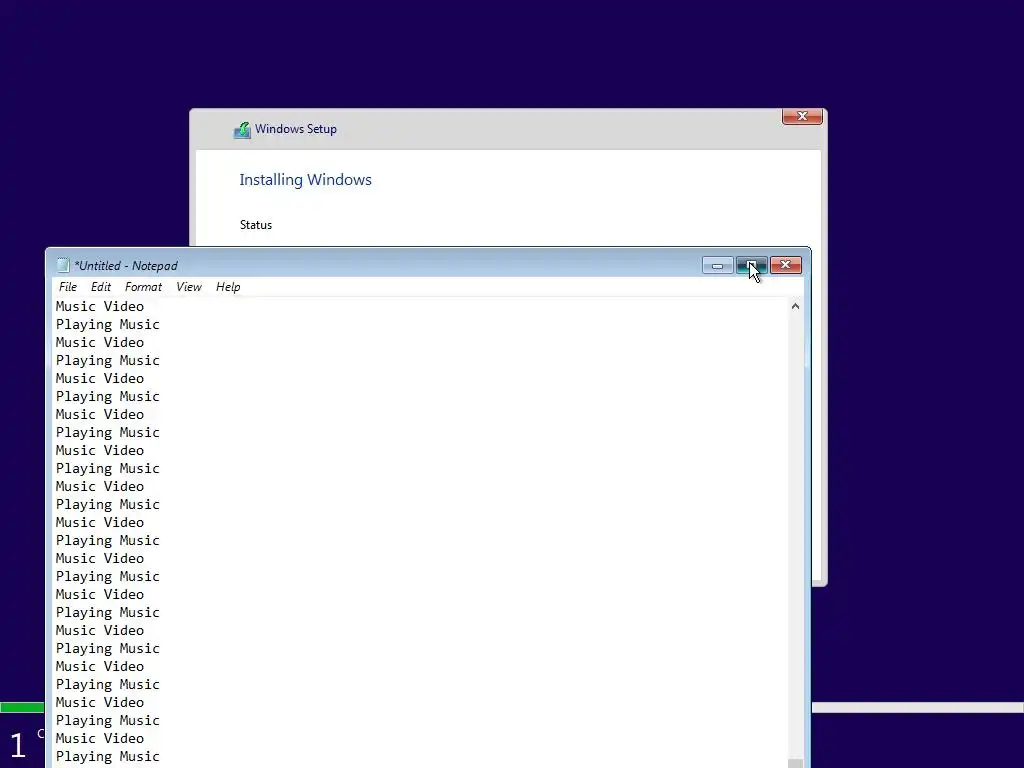Image resolution: width=1024 pixels, height=768 pixels.
Task: Open the Help menu in Notepad
Action: [228, 287]
